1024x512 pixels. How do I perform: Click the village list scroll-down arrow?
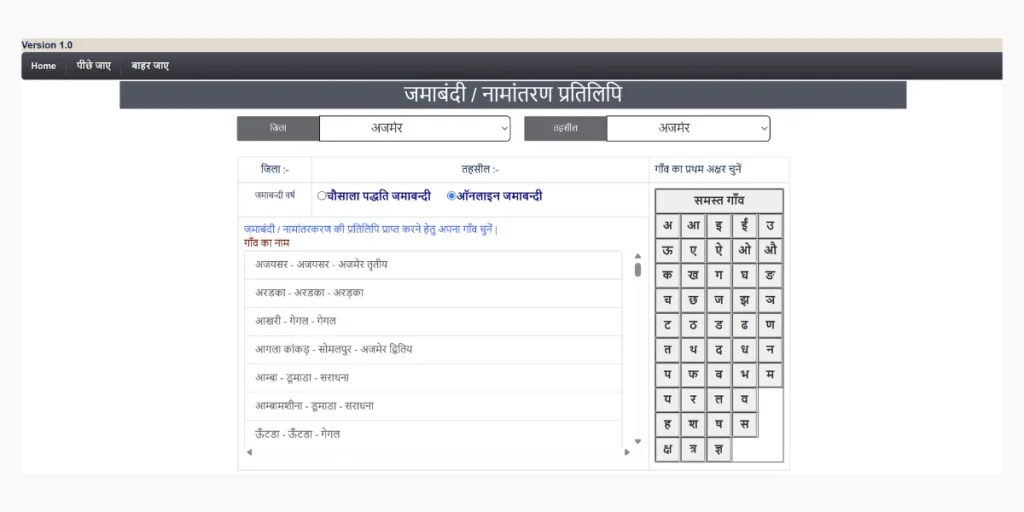click(x=638, y=441)
